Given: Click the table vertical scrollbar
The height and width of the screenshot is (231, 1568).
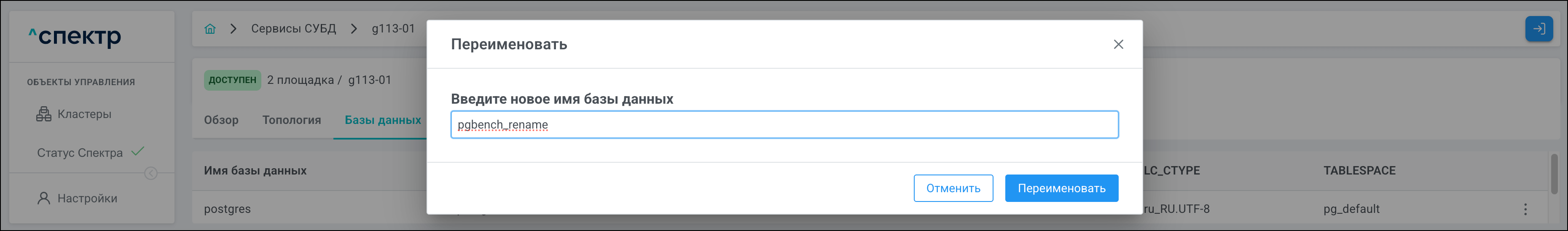Looking at the screenshot, I should pyautogui.click(x=1554, y=174).
